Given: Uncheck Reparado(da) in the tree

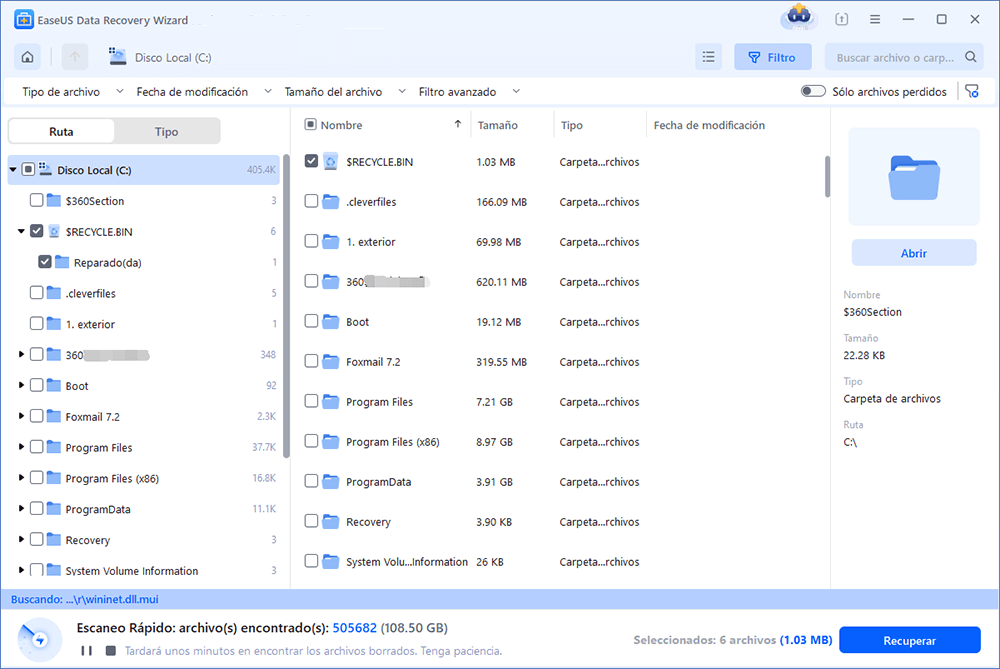Looking at the screenshot, I should [x=45, y=261].
